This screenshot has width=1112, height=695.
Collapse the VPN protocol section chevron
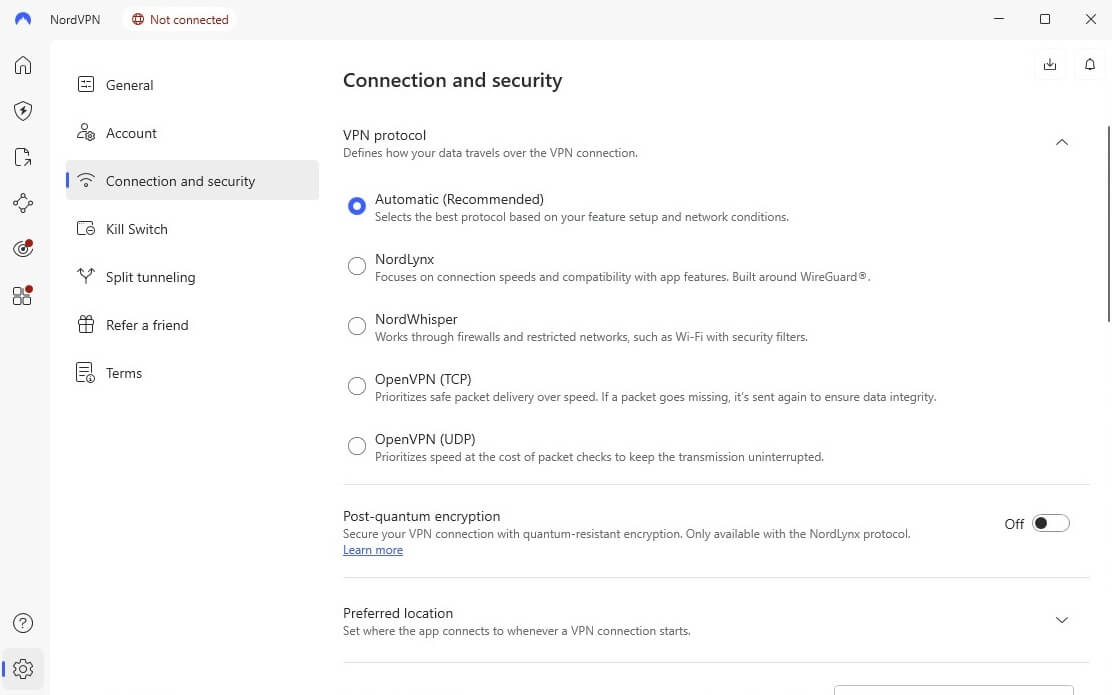[1061, 143]
